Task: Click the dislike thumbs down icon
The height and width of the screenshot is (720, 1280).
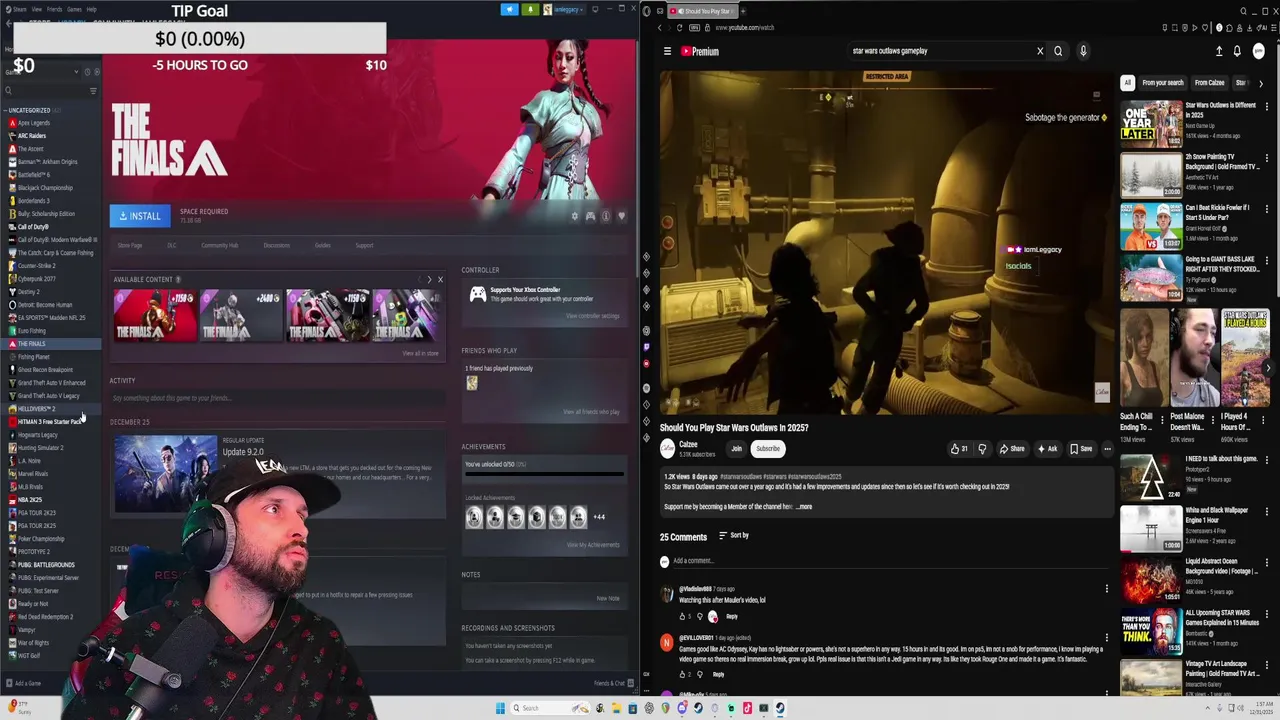Action: [x=982, y=449]
